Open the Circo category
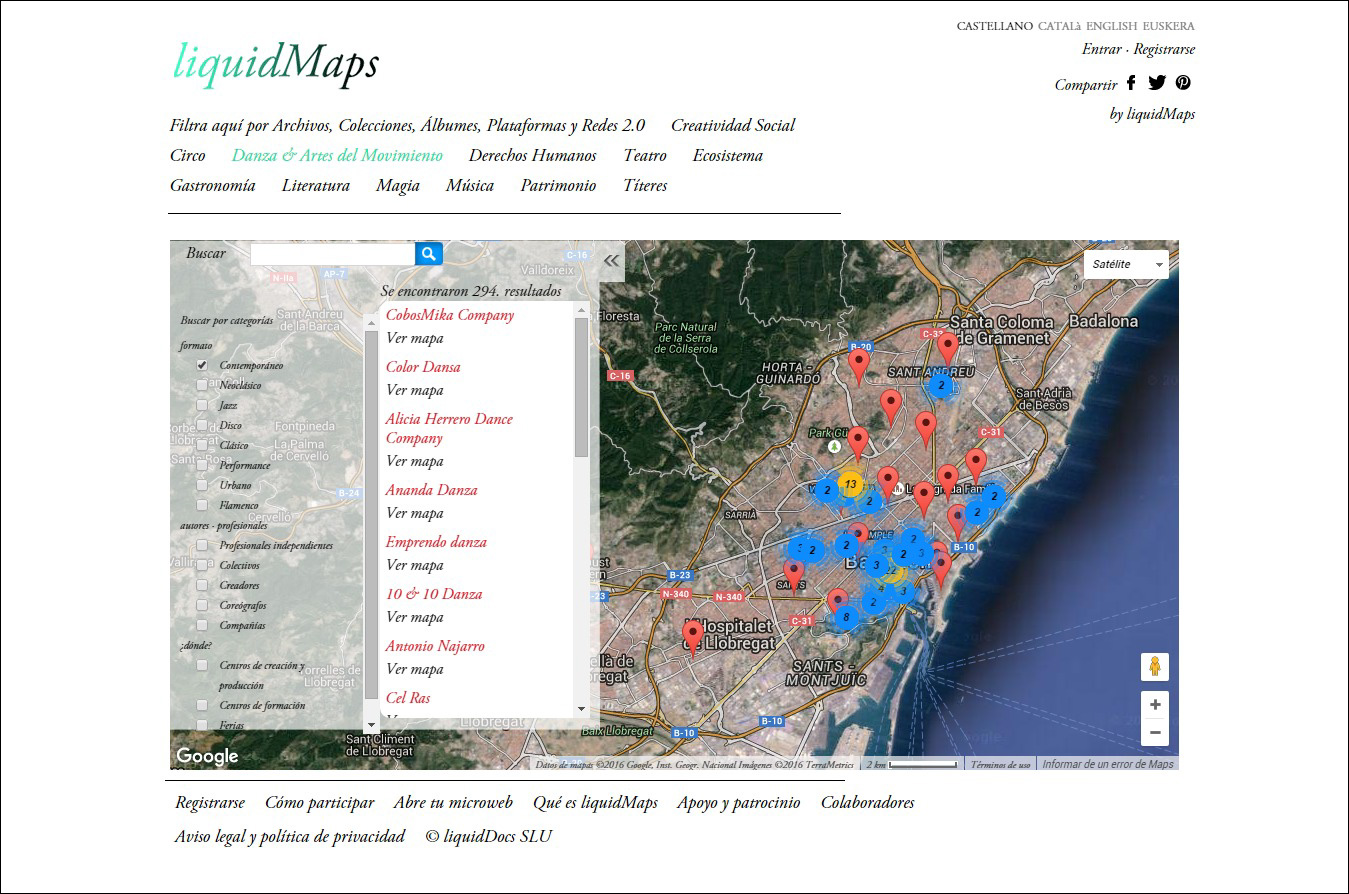 click(x=188, y=155)
